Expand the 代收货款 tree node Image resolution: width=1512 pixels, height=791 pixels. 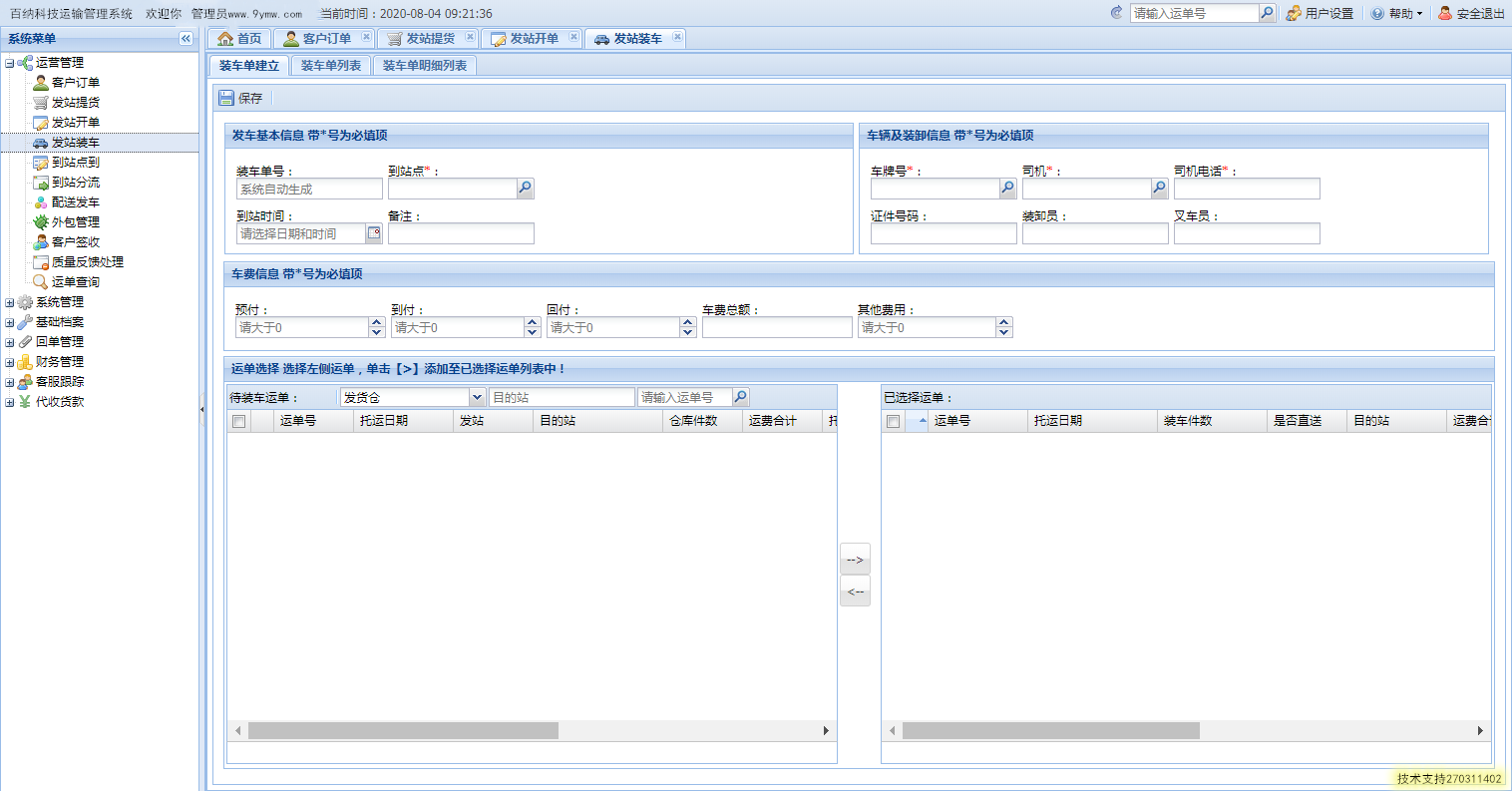[x=9, y=402]
